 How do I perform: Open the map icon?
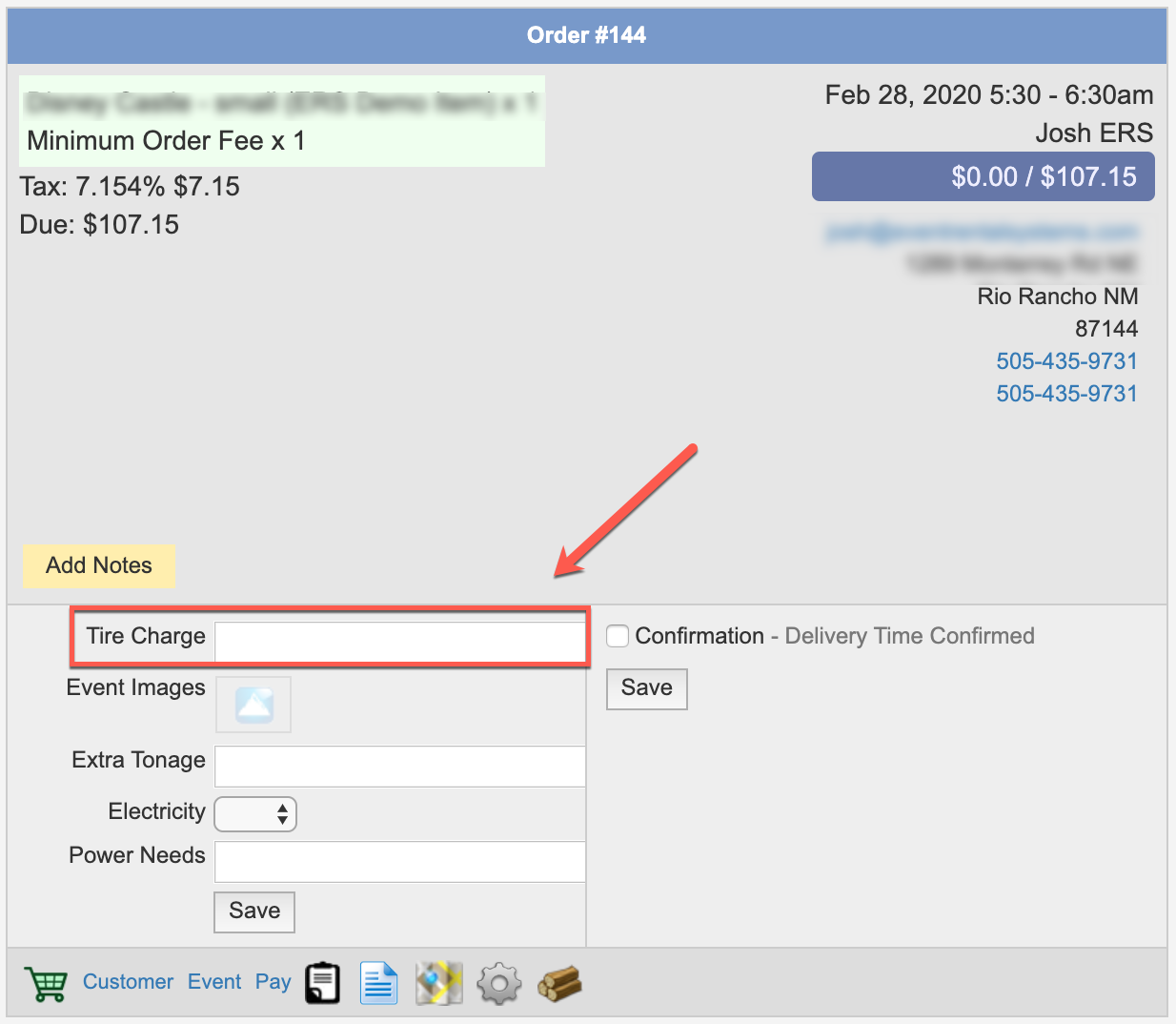(x=438, y=983)
